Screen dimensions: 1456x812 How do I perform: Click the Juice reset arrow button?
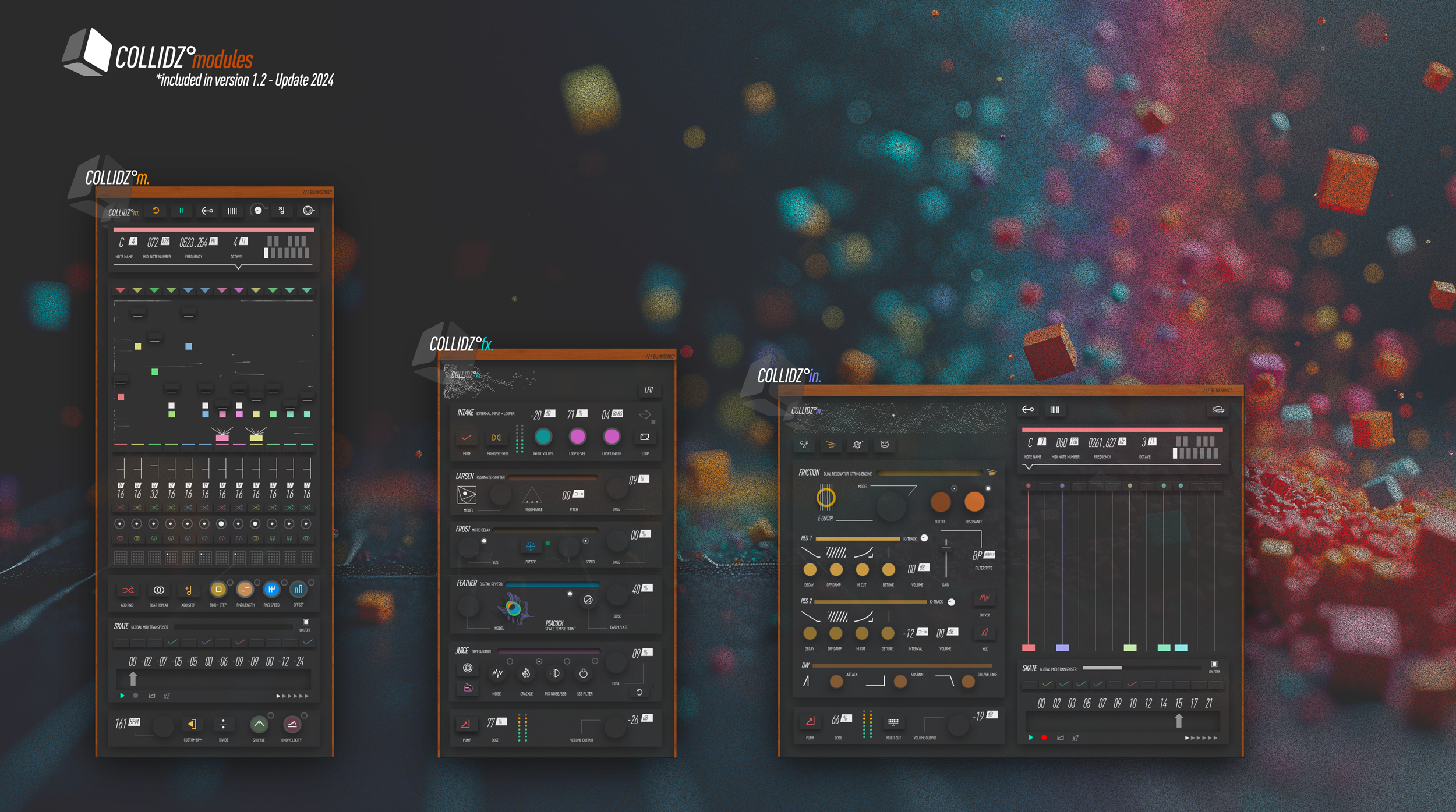point(639,693)
